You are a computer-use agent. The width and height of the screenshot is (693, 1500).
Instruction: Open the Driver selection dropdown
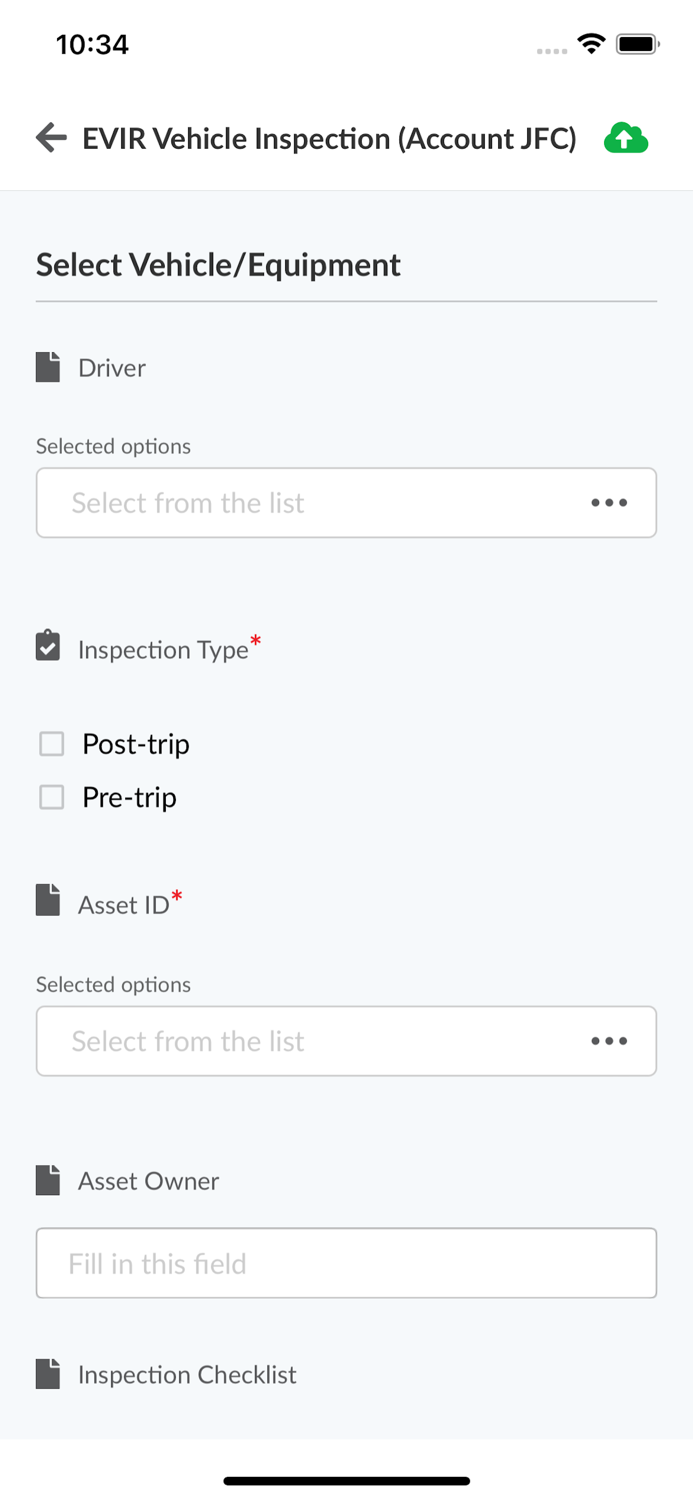[310, 503]
